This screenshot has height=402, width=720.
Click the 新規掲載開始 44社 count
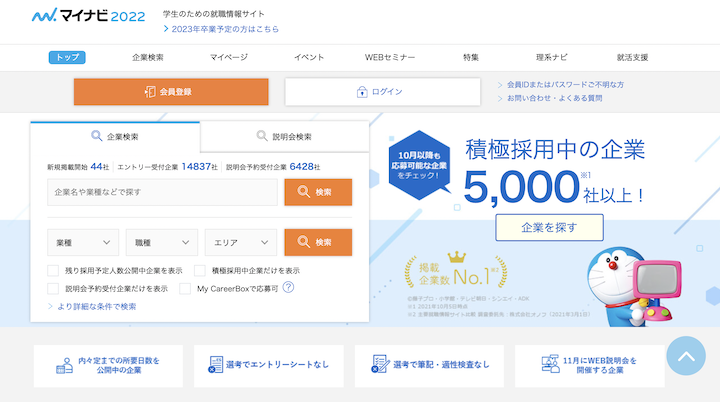(x=78, y=167)
